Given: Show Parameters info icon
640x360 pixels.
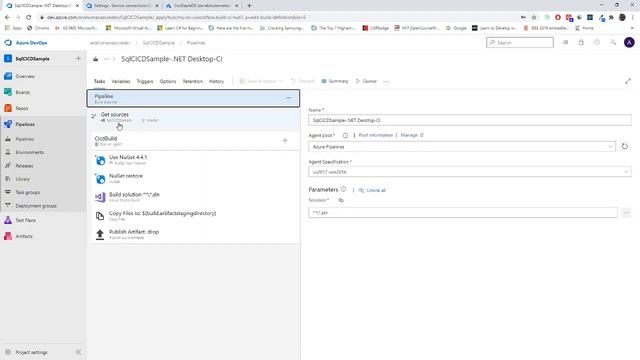Looking at the screenshot, I should click(x=343, y=189).
